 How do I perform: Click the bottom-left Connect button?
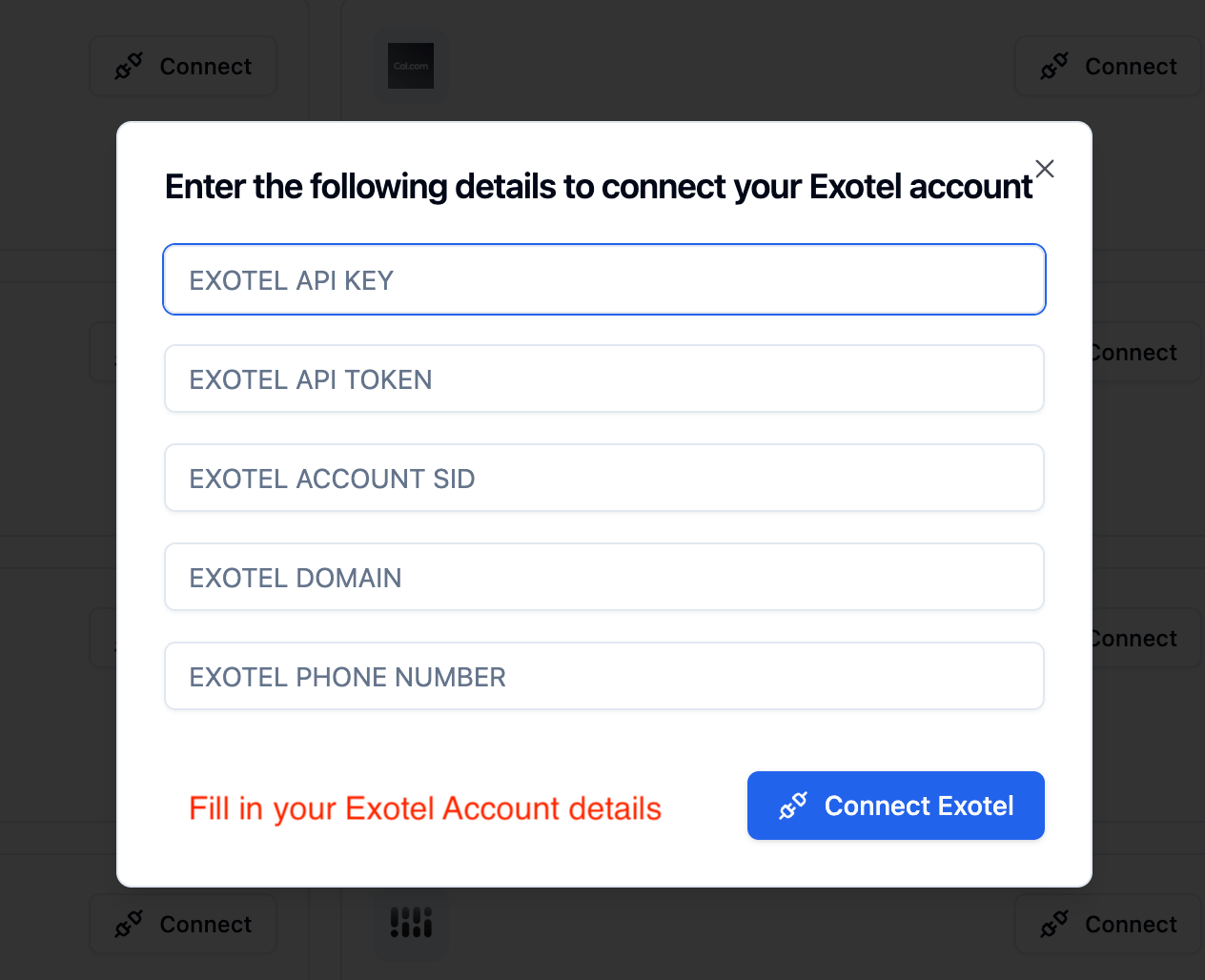coord(183,924)
